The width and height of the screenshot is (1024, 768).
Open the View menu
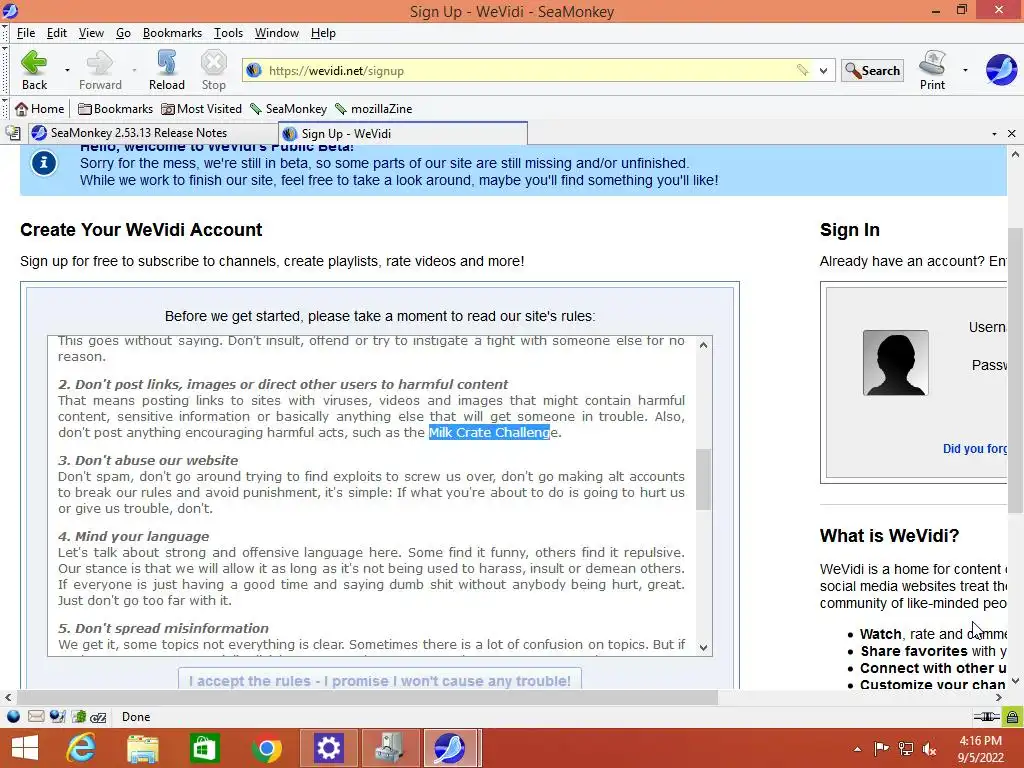(91, 33)
